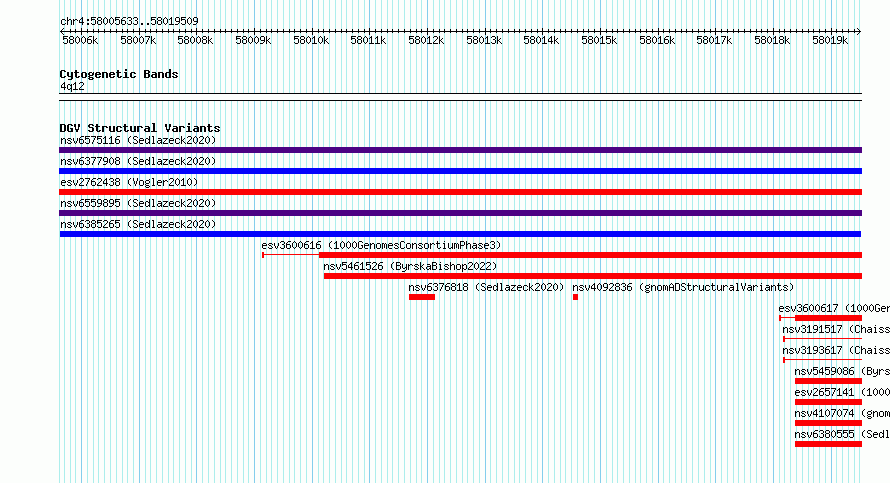Click the 58017k ruler tick label
Viewport: 890px width, 483px height.
[x=715, y=40]
